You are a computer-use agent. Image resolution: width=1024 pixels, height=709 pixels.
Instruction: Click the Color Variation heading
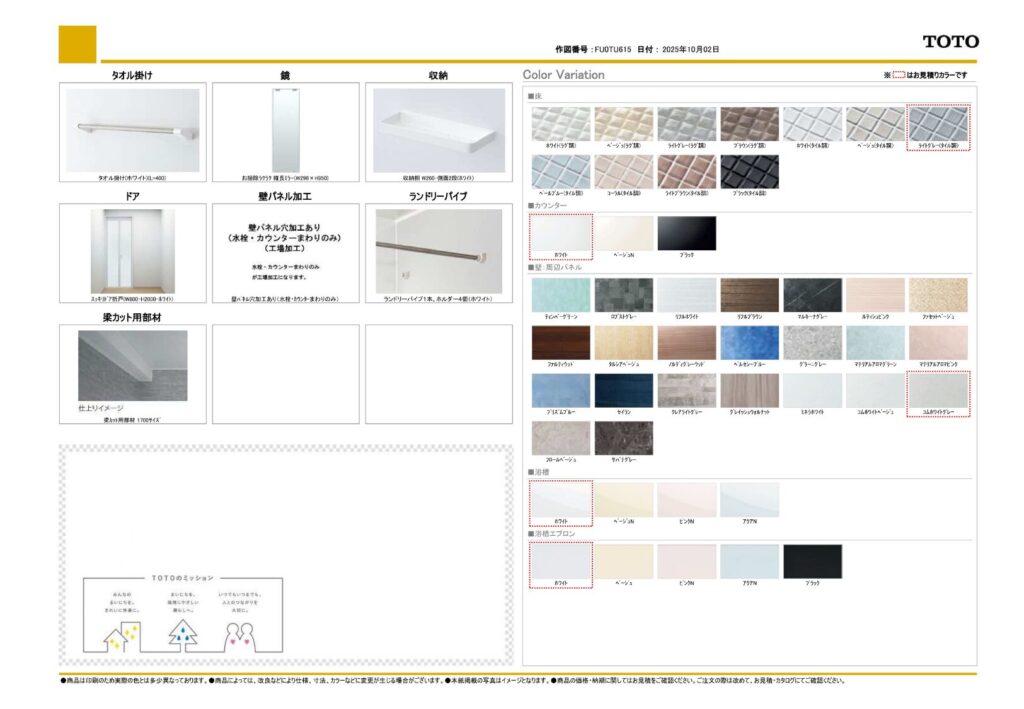click(564, 75)
